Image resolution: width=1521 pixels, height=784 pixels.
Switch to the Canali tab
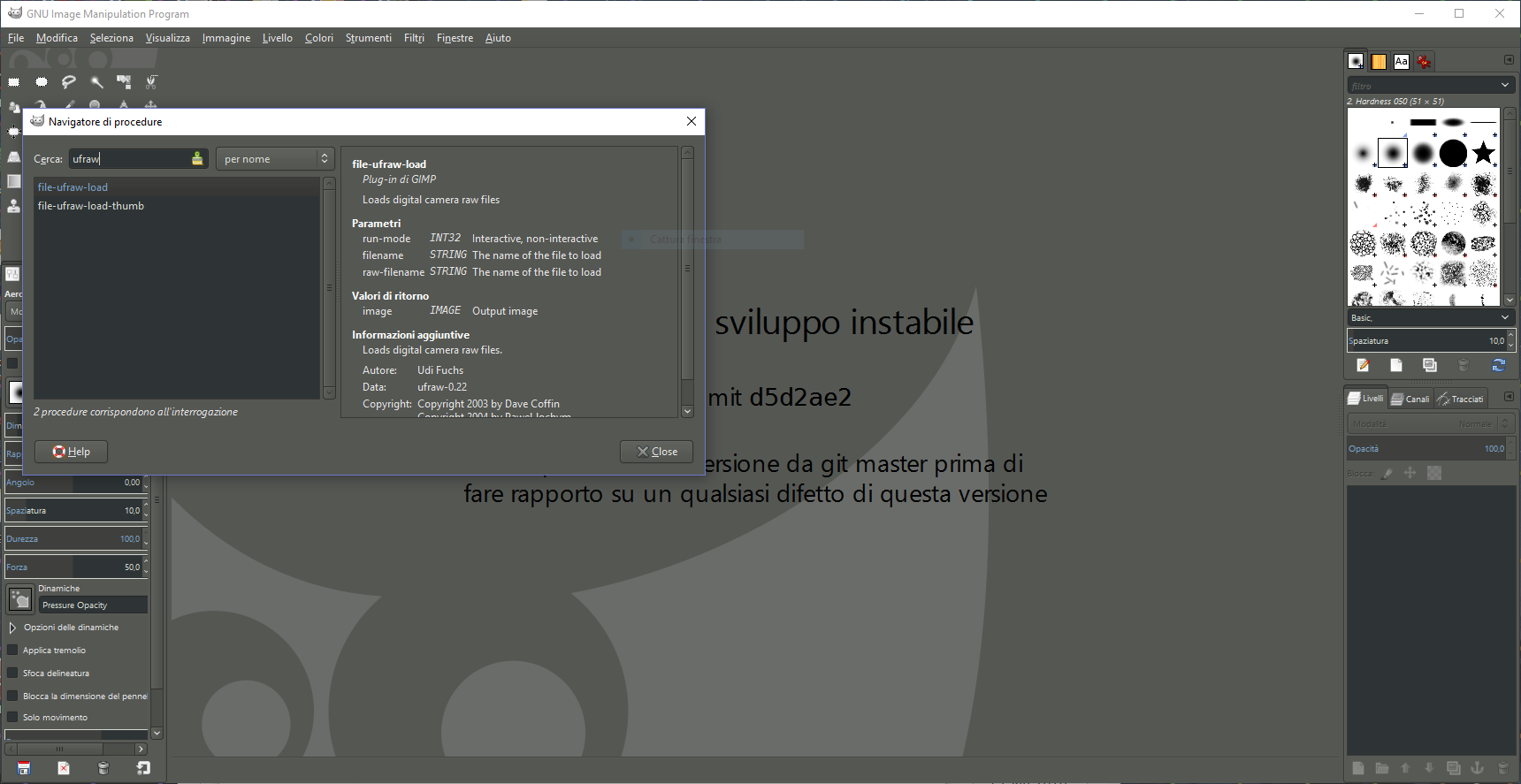tap(1410, 399)
